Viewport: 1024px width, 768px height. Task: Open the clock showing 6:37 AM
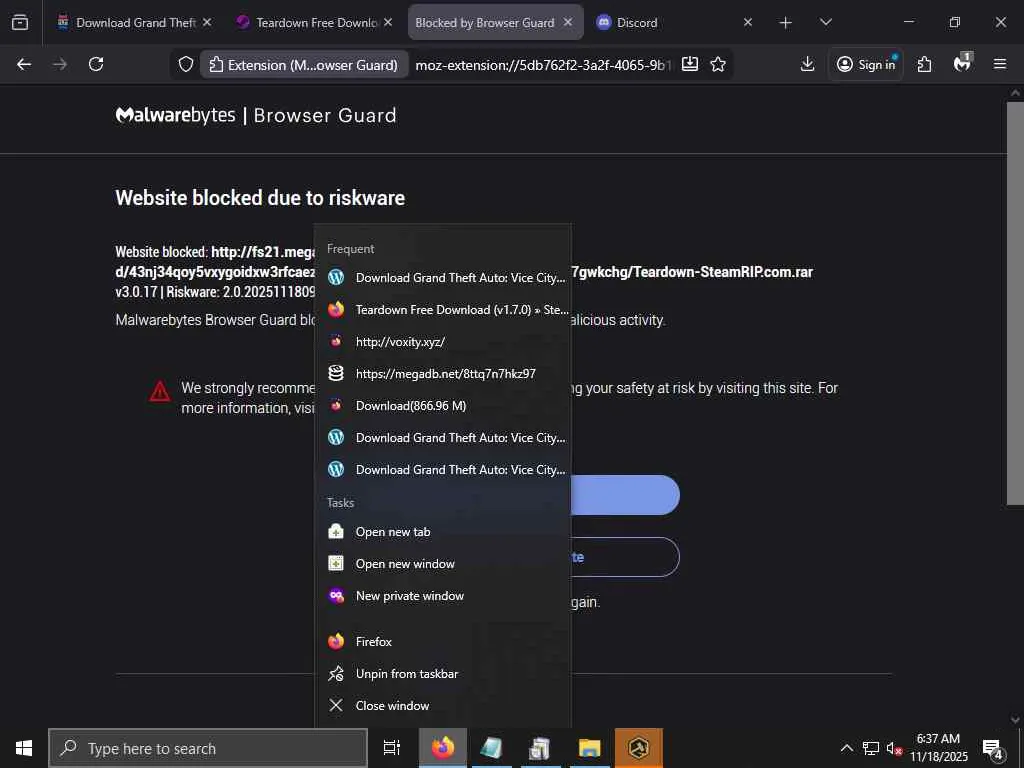[938, 748]
